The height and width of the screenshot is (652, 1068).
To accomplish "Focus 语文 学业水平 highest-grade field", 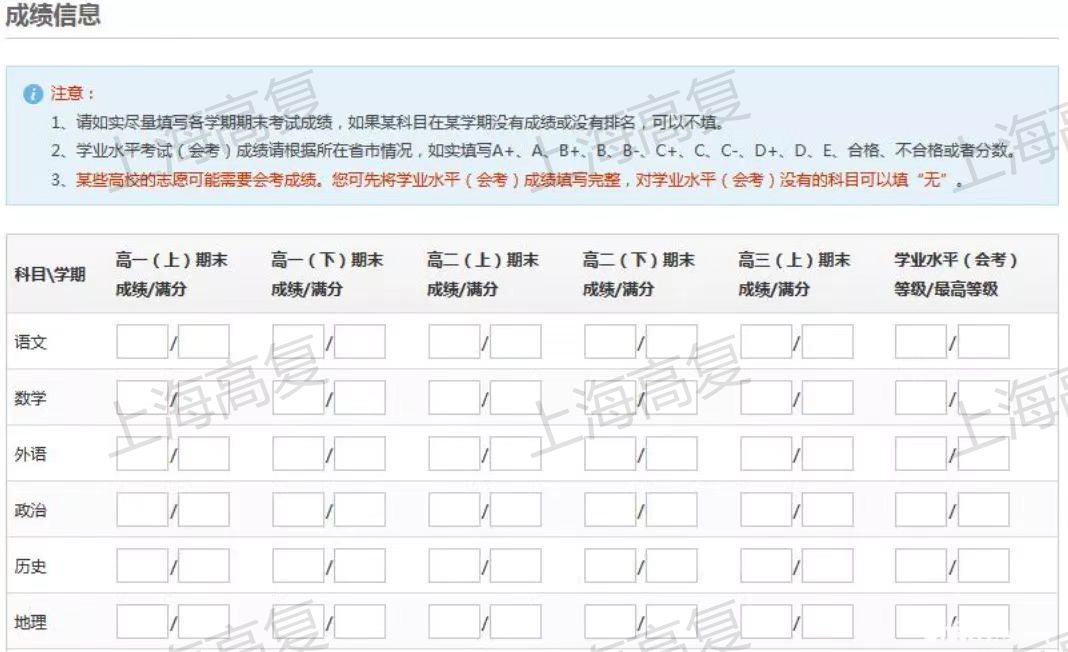I will [x=984, y=342].
